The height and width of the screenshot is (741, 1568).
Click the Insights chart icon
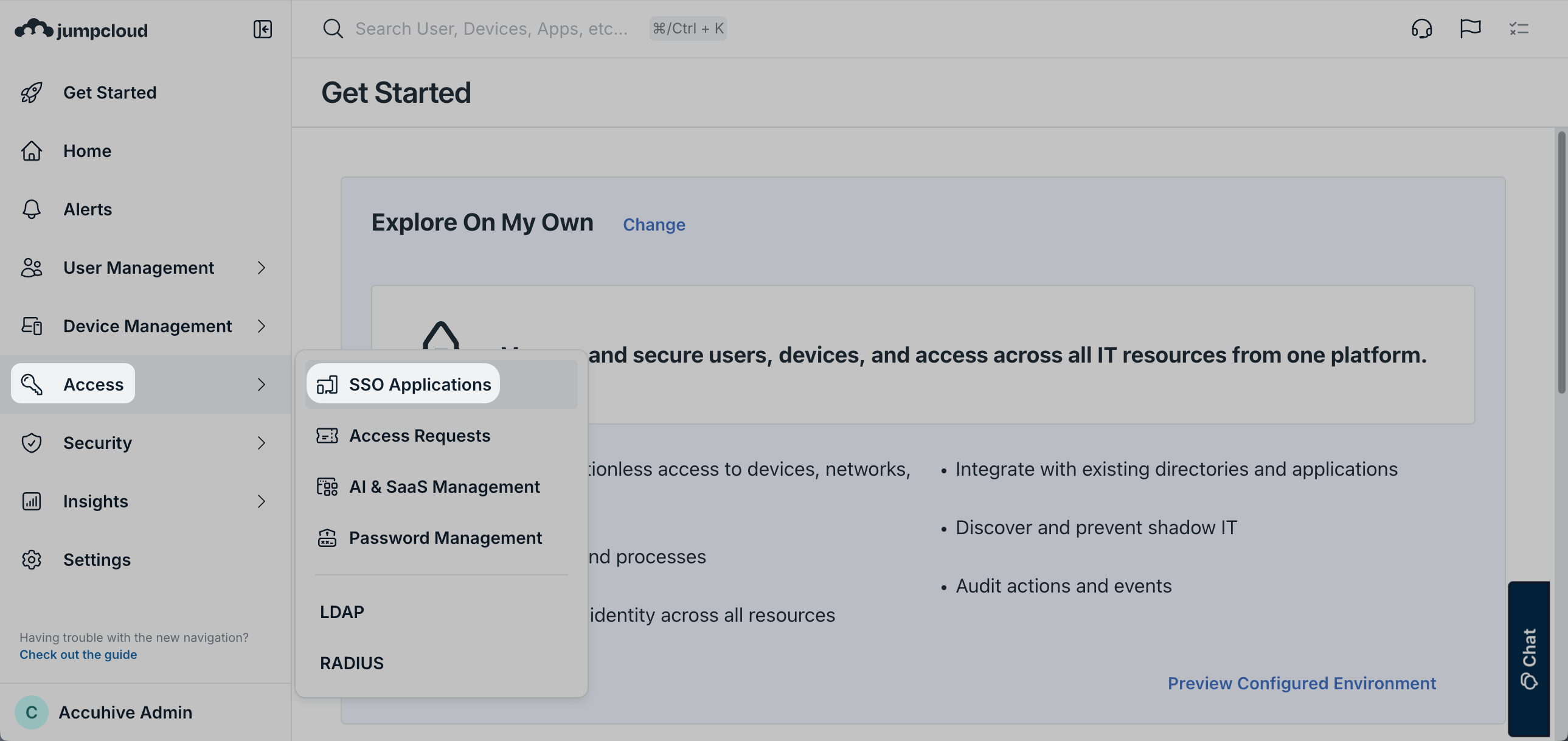pos(32,501)
